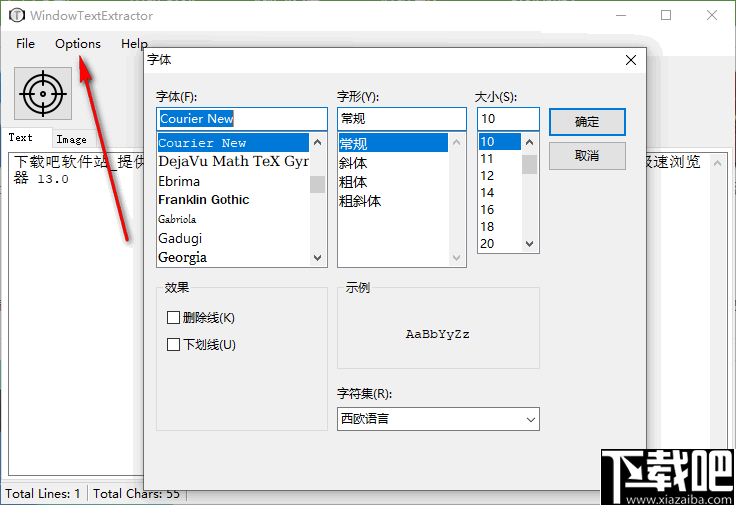Viewport: 736px width, 505px height.
Task: Open the File menu
Action: tap(25, 44)
